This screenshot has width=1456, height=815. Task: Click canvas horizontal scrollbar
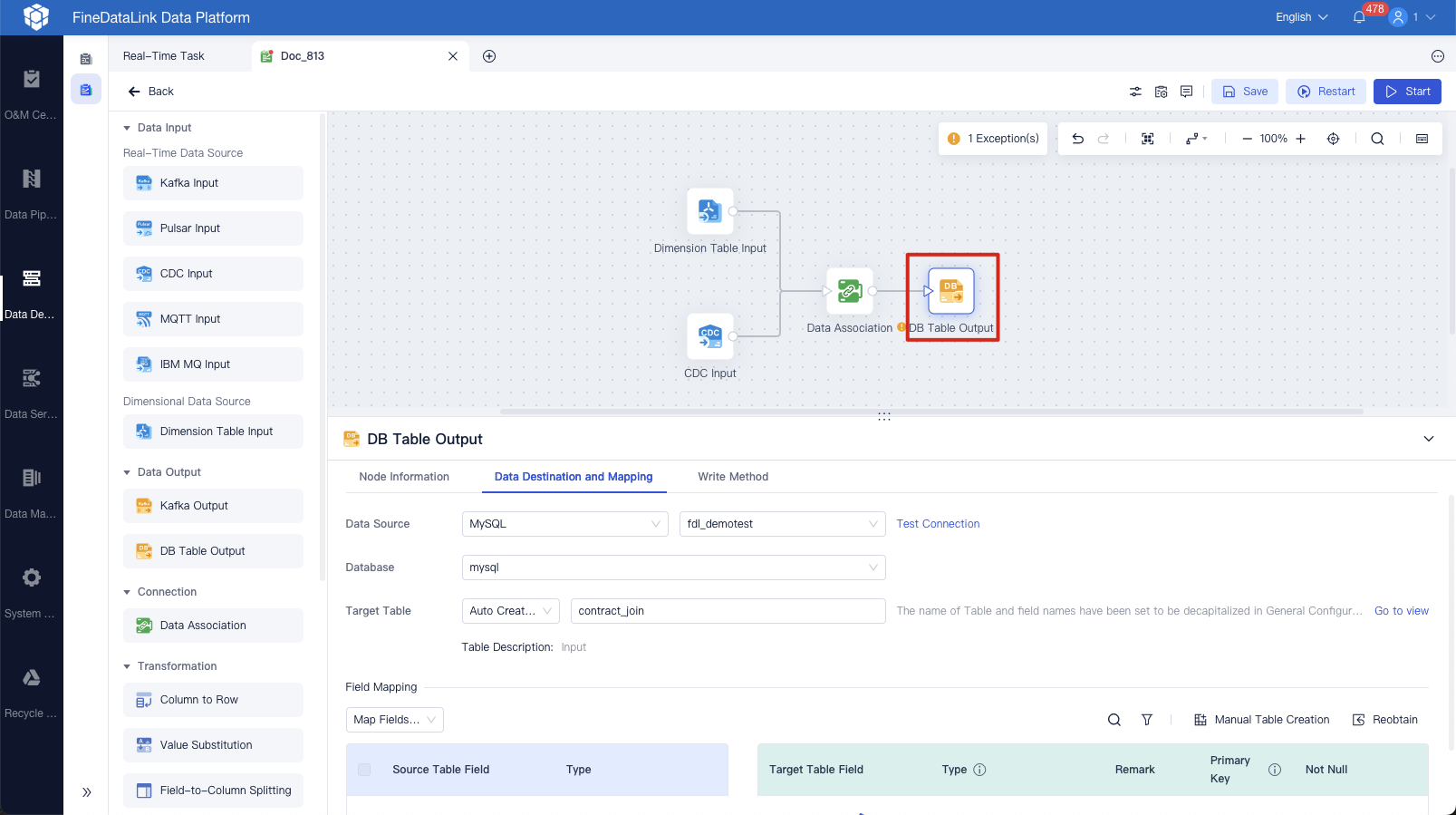click(x=931, y=412)
